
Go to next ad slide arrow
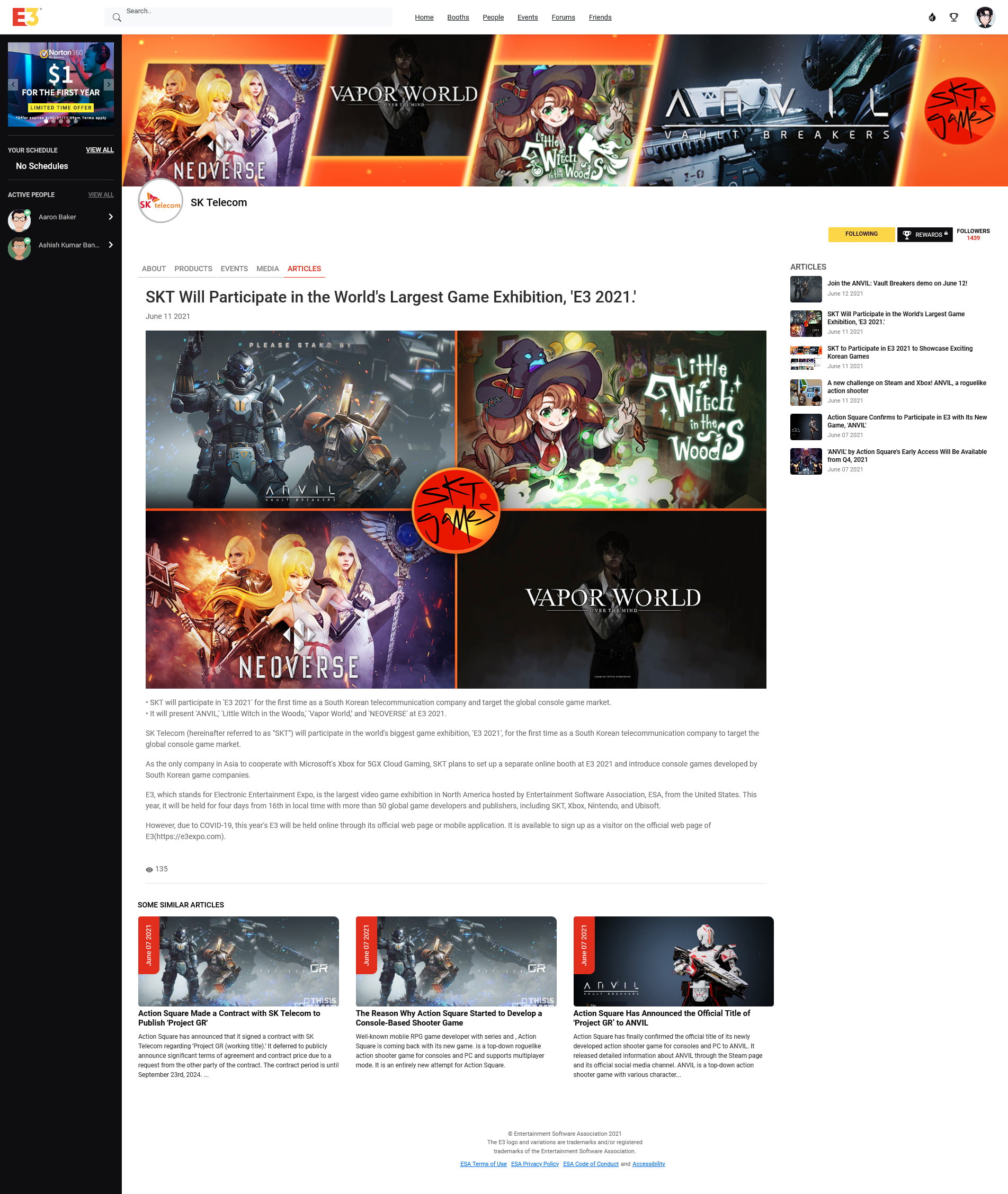pyautogui.click(x=109, y=84)
